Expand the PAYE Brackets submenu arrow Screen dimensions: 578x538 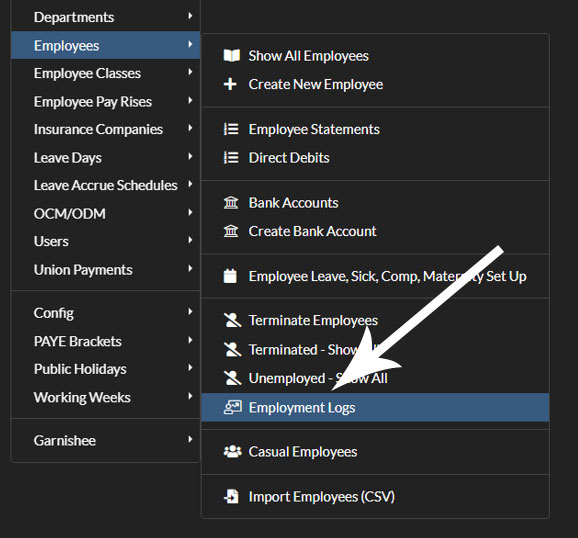(x=190, y=340)
